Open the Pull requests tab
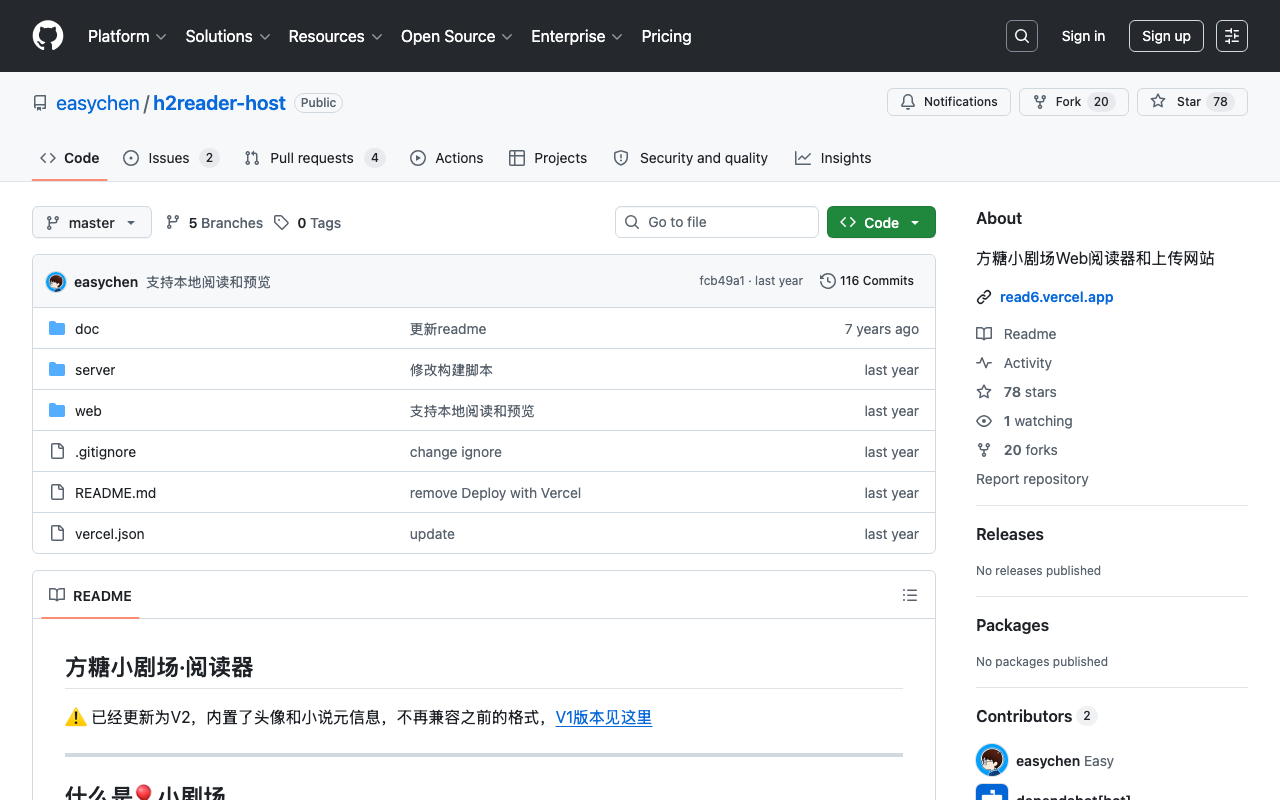 tap(314, 158)
